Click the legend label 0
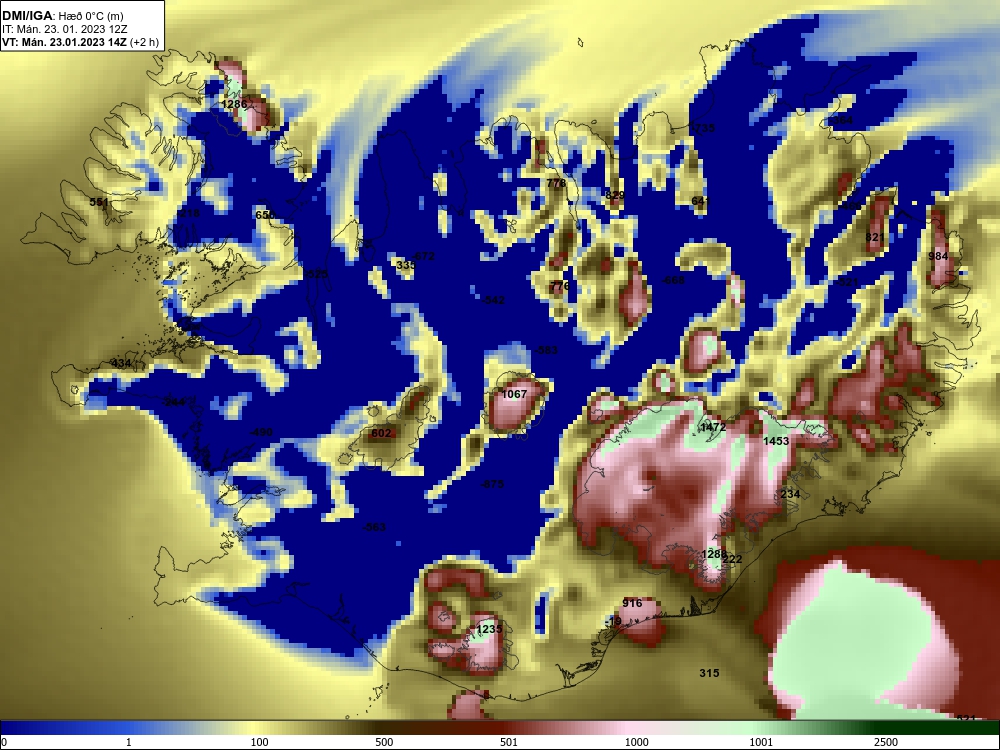 tap(4, 742)
